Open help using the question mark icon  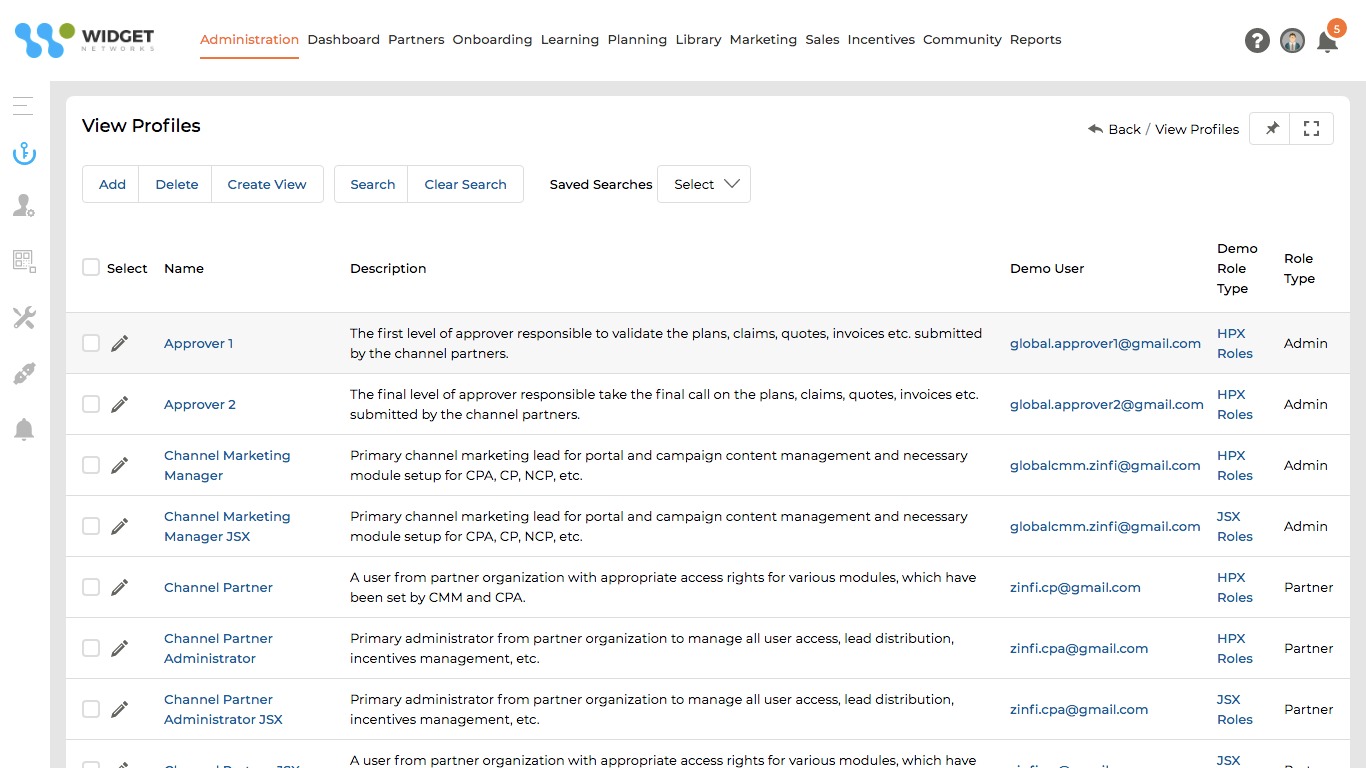pyautogui.click(x=1257, y=40)
